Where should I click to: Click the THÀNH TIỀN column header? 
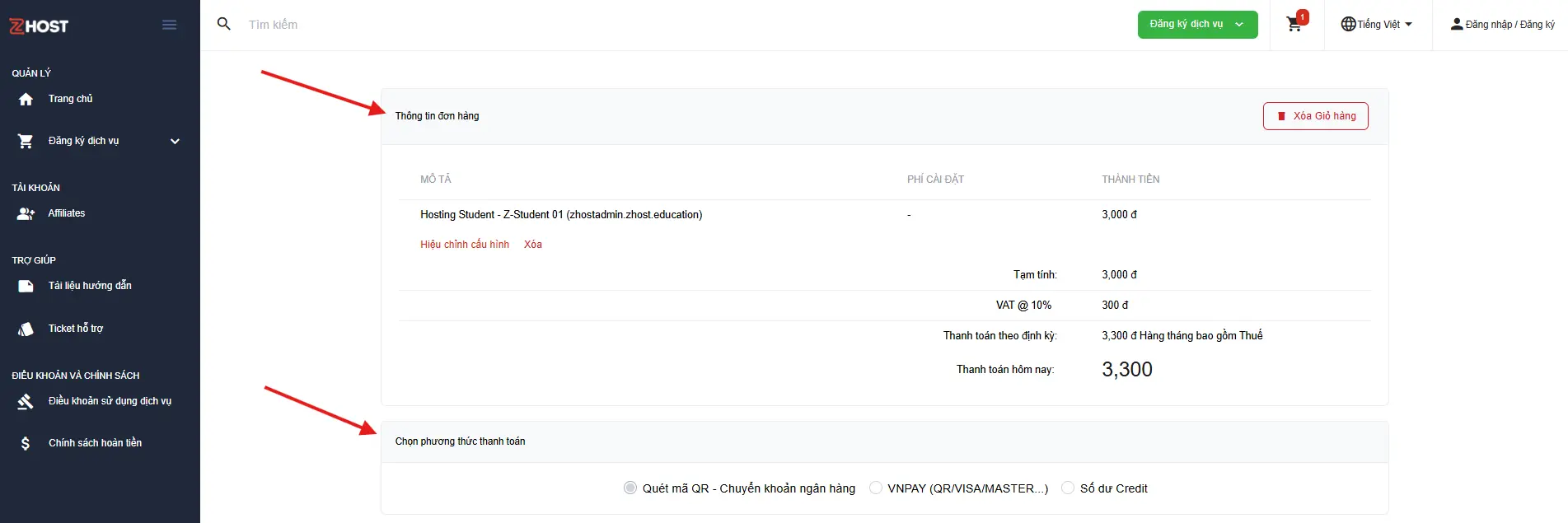click(1130, 180)
